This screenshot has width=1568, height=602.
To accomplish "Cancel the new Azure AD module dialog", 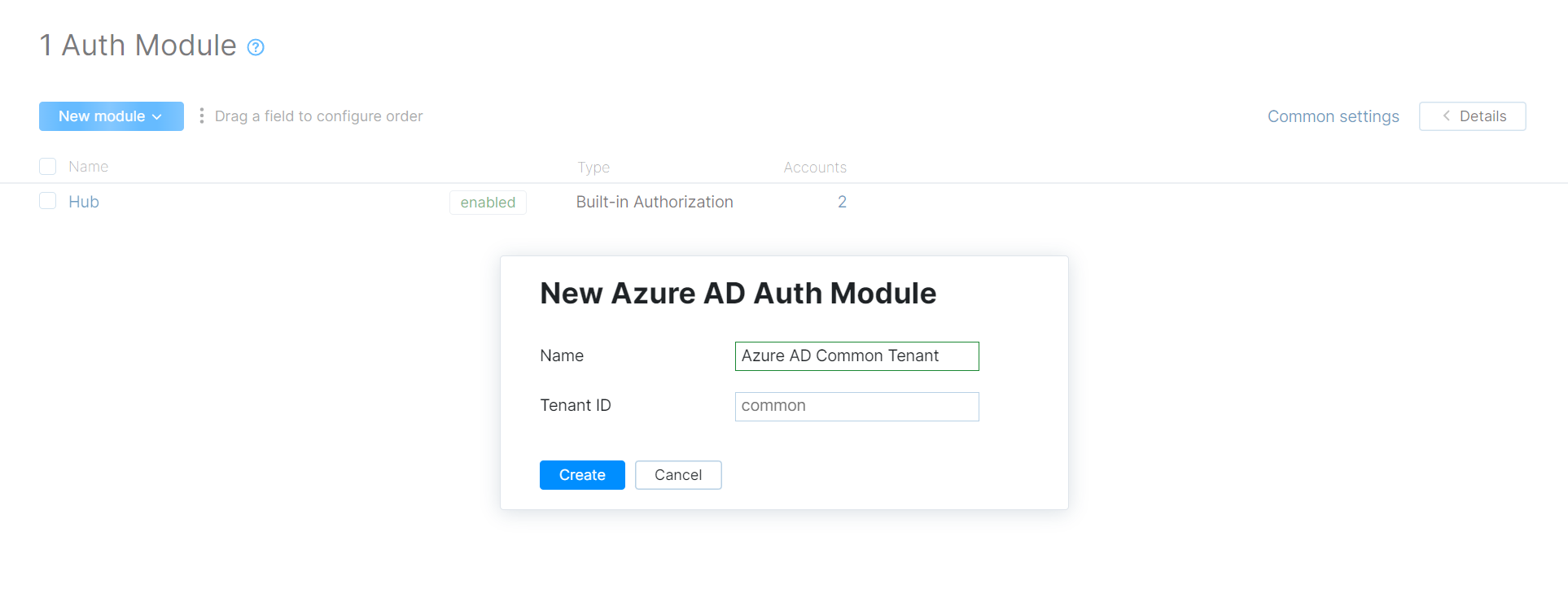I will 678,475.
